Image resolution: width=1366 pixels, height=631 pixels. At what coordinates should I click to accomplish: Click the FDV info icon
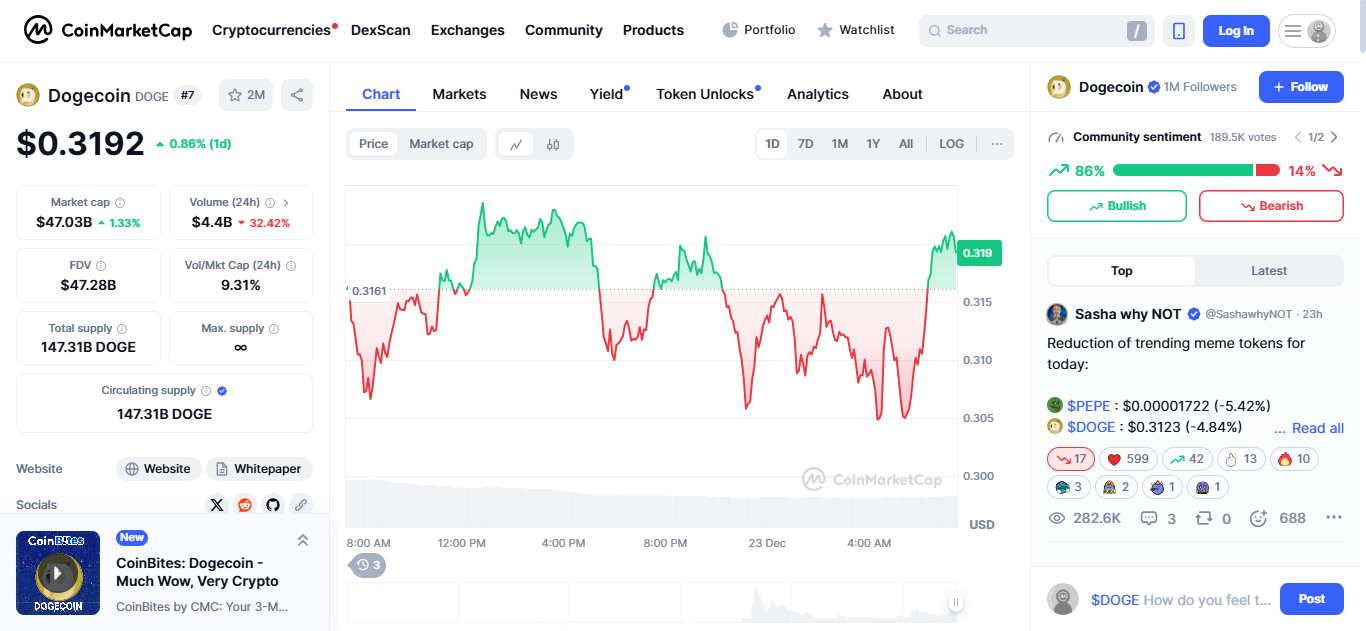click(x=101, y=265)
